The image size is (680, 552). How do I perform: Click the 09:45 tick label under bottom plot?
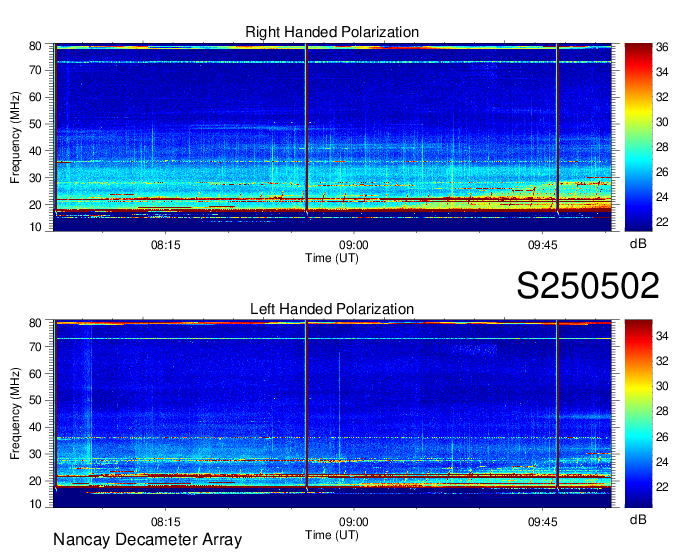pyautogui.click(x=542, y=522)
